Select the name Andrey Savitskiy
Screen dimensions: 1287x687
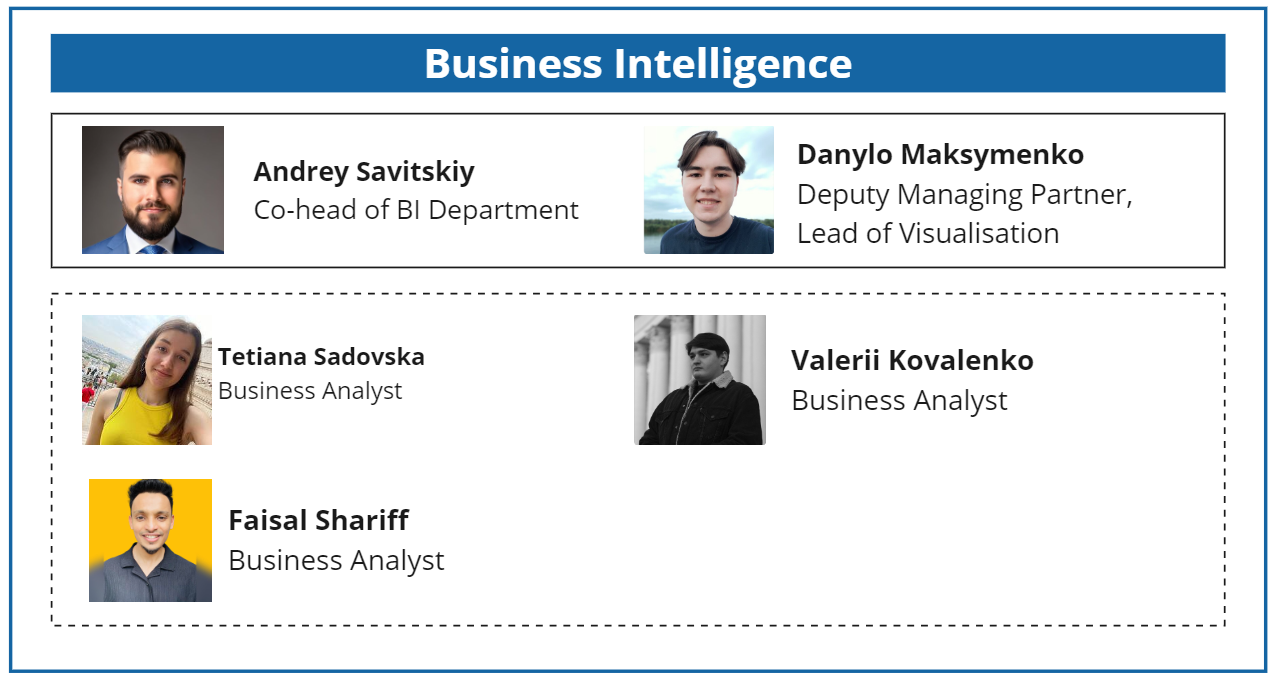(x=364, y=172)
